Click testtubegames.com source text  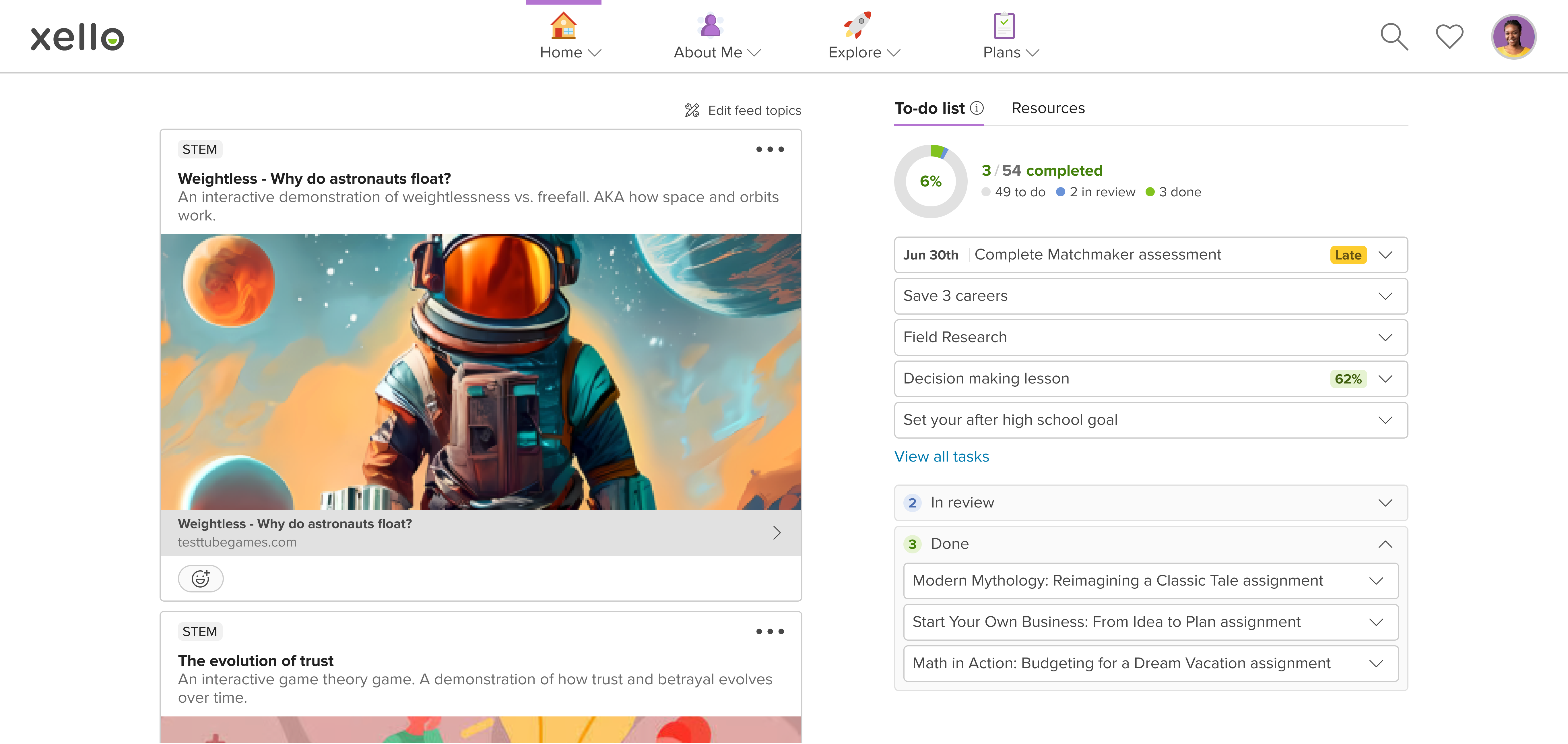(237, 542)
